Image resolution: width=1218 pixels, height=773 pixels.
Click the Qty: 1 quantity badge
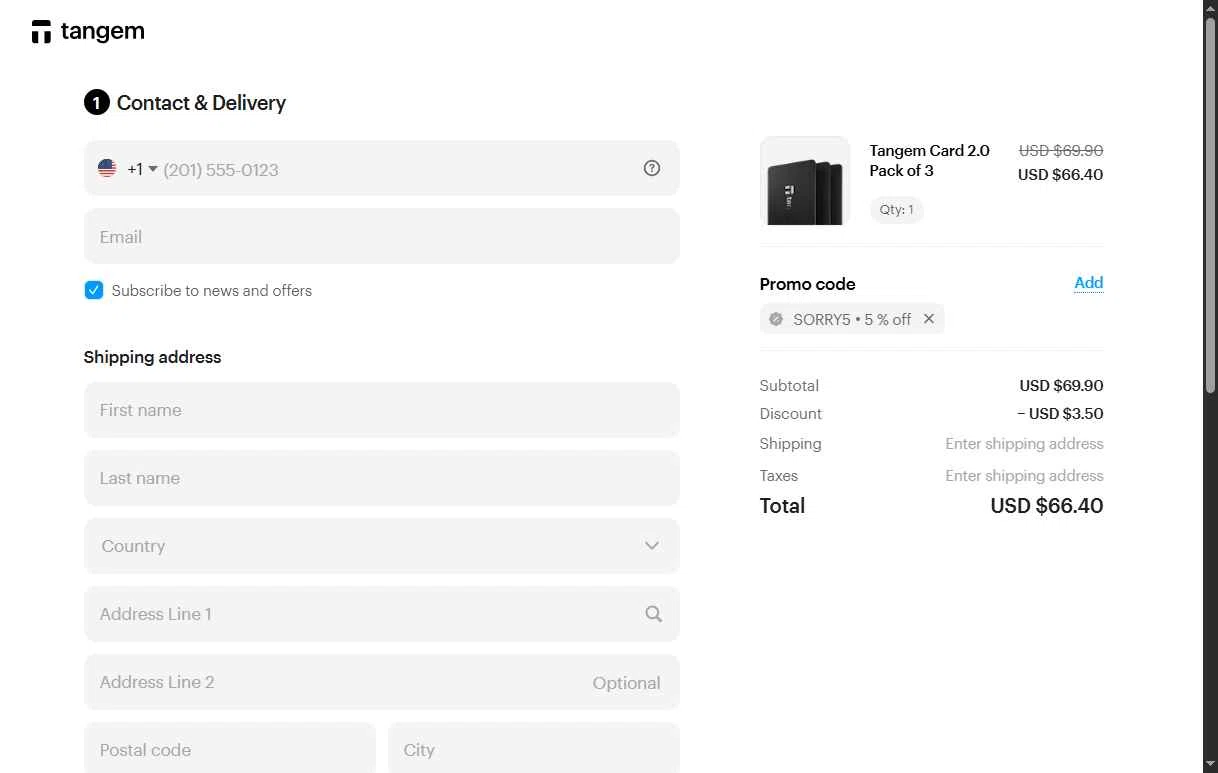pyautogui.click(x=896, y=210)
